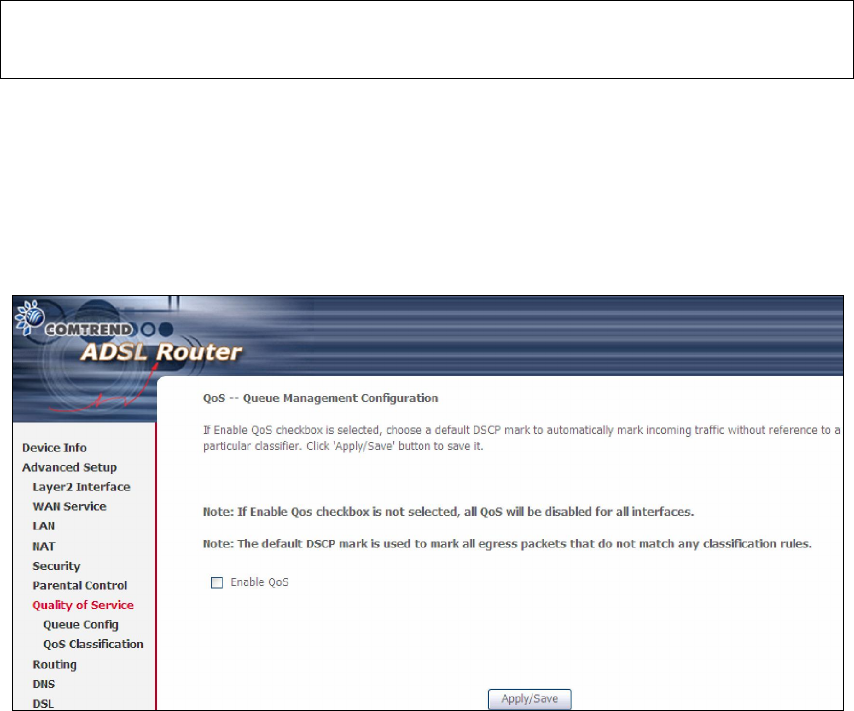This screenshot has height=711, width=854.
Task: Open DNS settings
Action: point(44,684)
